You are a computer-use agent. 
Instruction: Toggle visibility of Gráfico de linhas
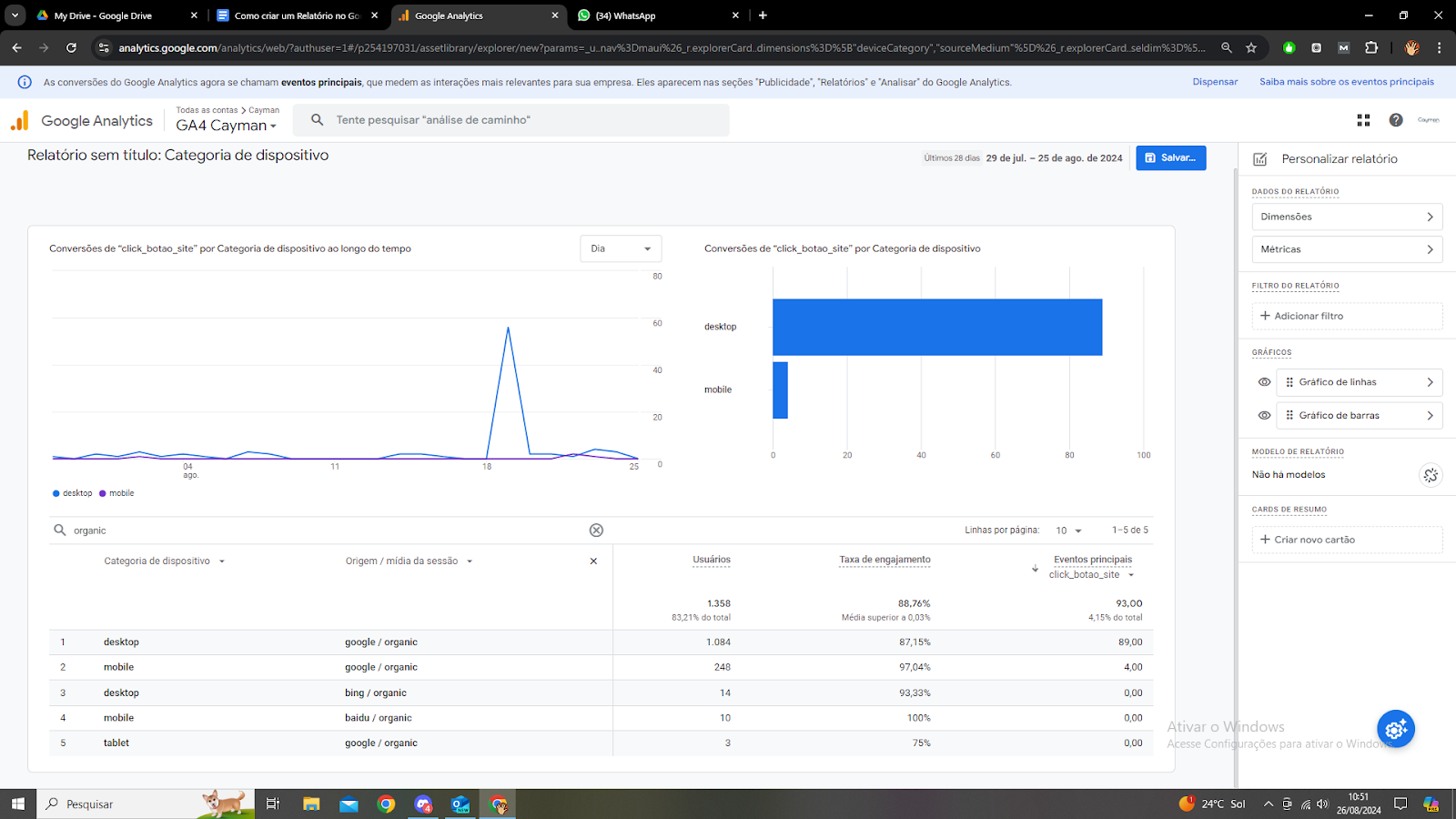(x=1264, y=382)
